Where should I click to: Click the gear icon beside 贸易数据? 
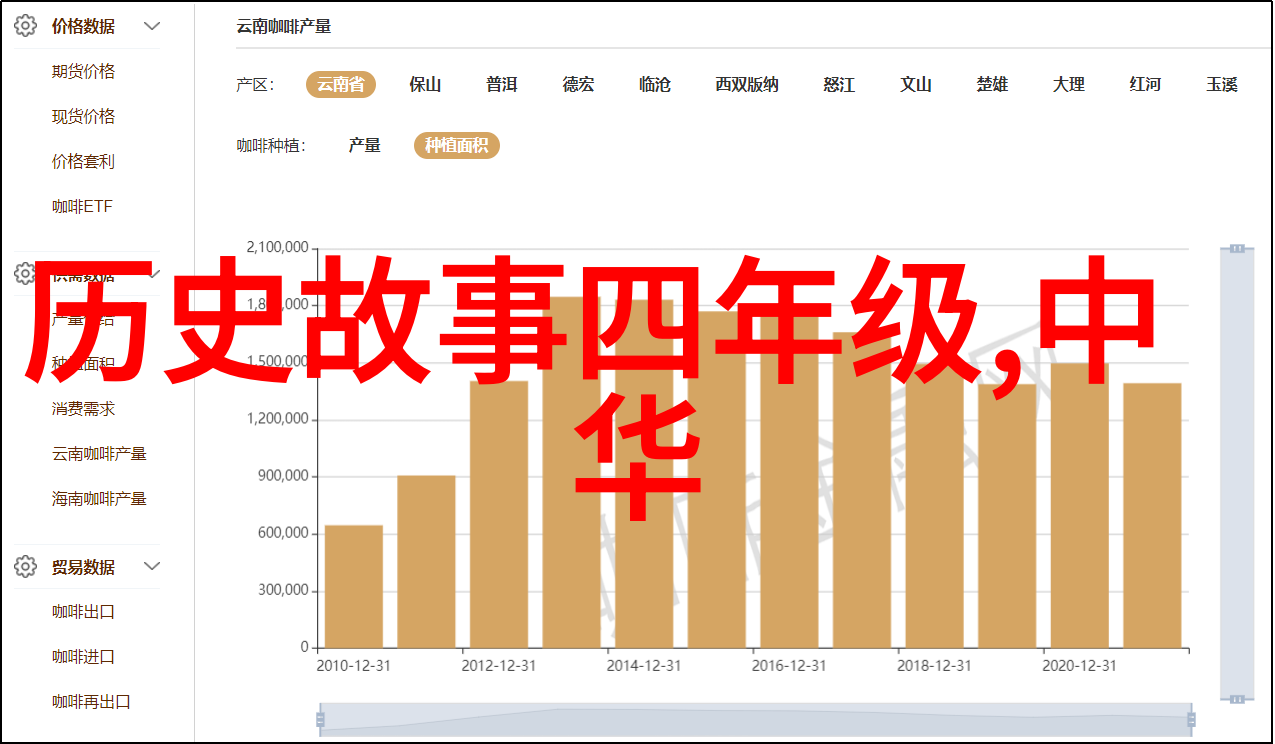[26, 567]
